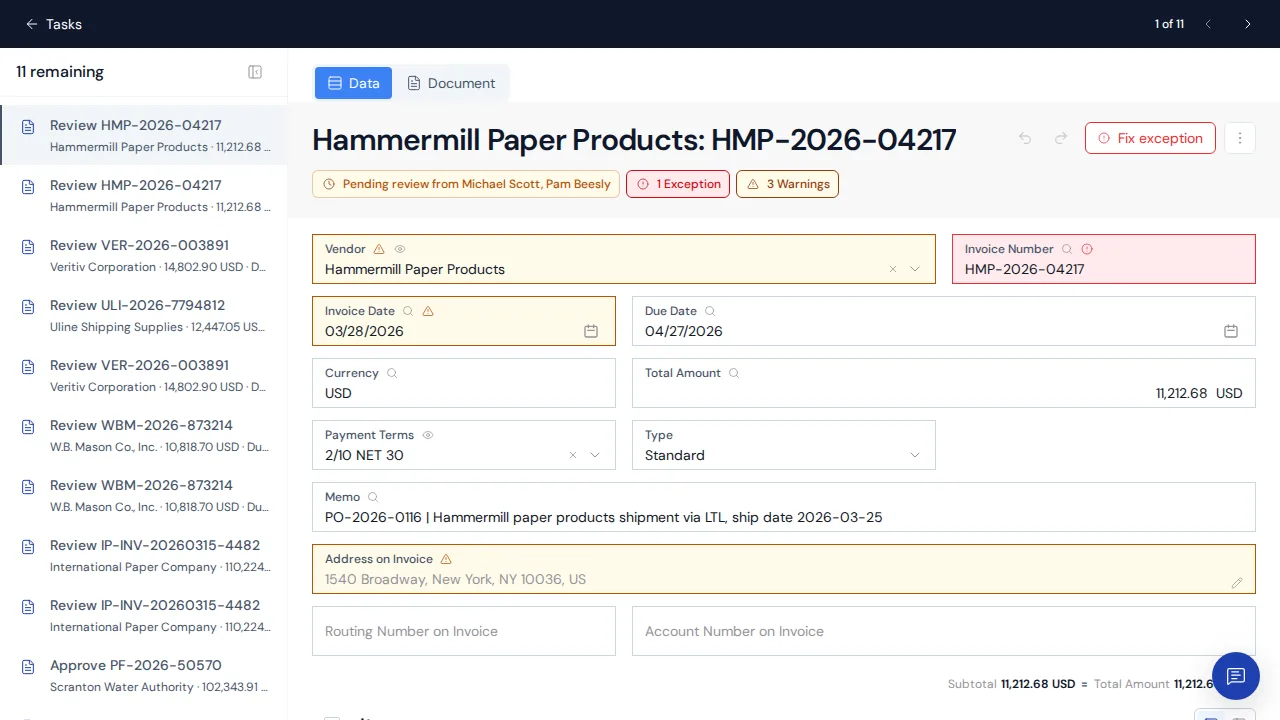Click the 3 Warnings badge

tap(788, 184)
